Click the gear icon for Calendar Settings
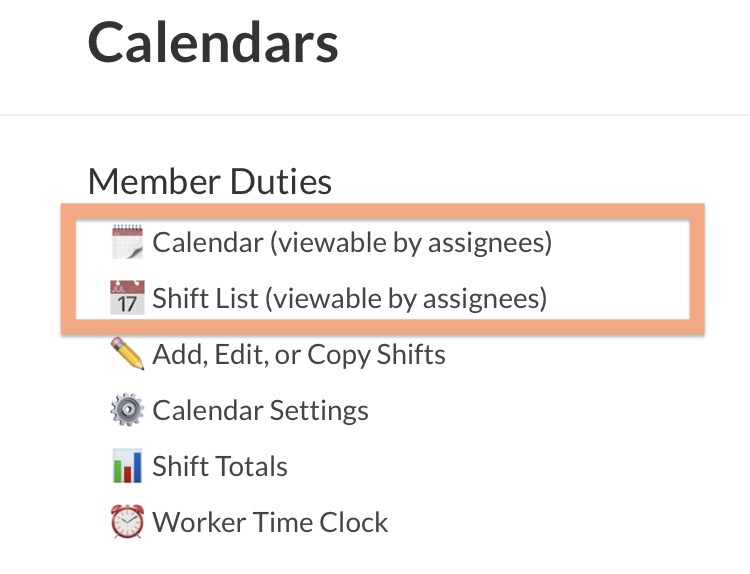750x574 pixels. (x=127, y=410)
